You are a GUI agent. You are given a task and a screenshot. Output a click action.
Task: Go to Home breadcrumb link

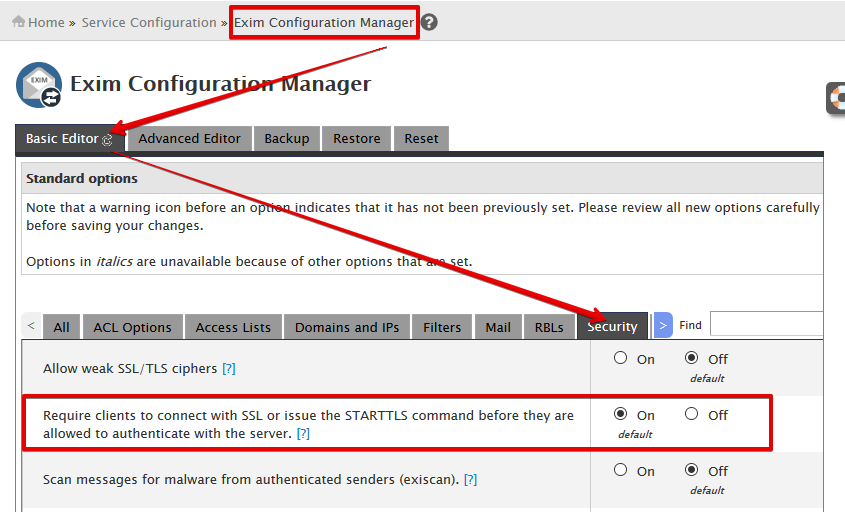point(46,22)
